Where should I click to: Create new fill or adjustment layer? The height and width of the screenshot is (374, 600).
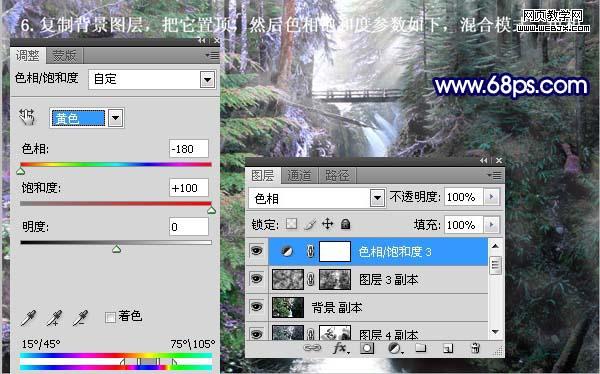(395, 348)
